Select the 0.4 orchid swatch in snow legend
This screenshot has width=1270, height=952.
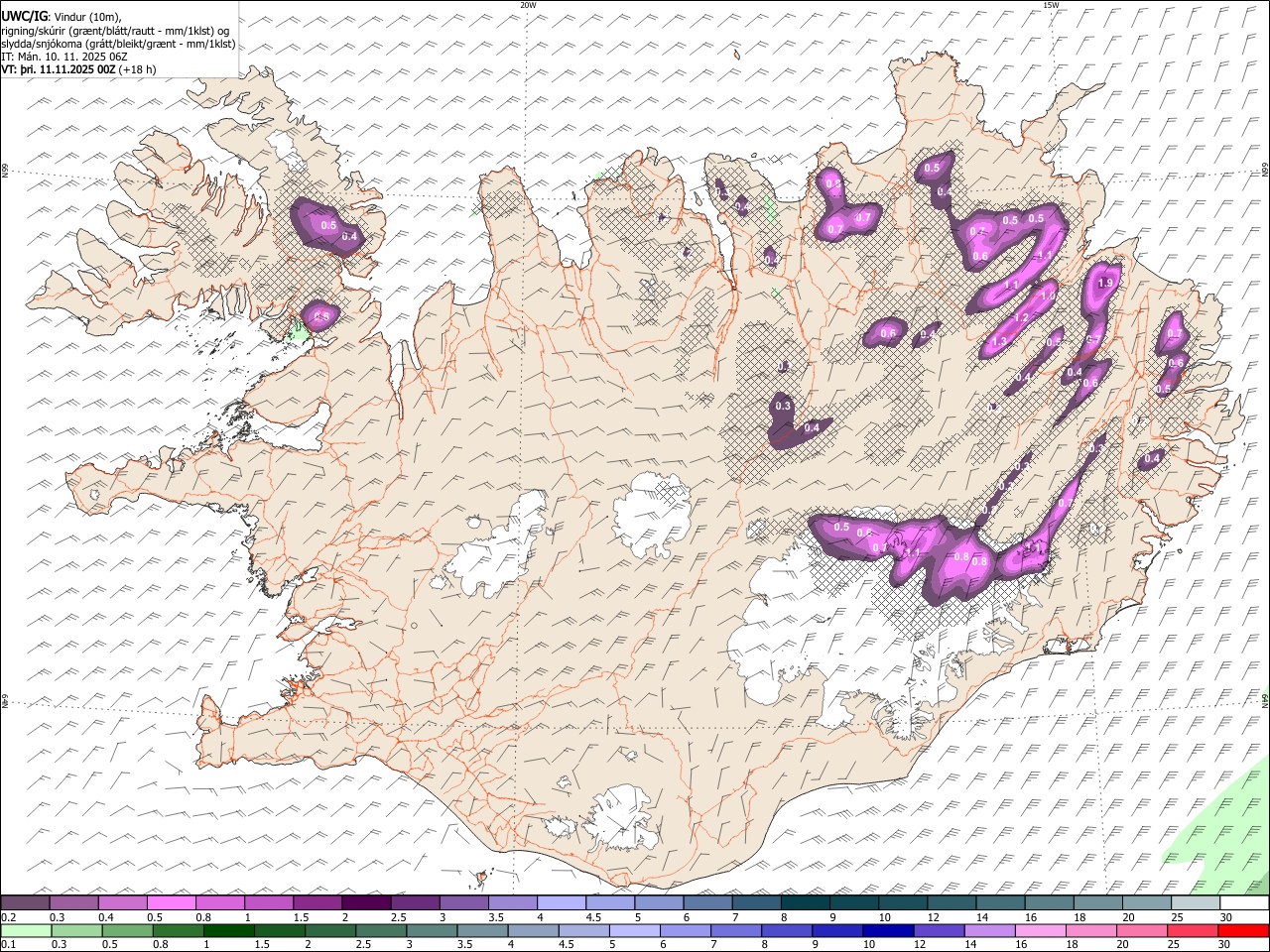(x=123, y=902)
